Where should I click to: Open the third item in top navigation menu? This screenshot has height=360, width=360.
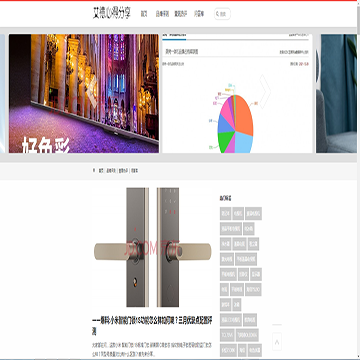(x=181, y=14)
